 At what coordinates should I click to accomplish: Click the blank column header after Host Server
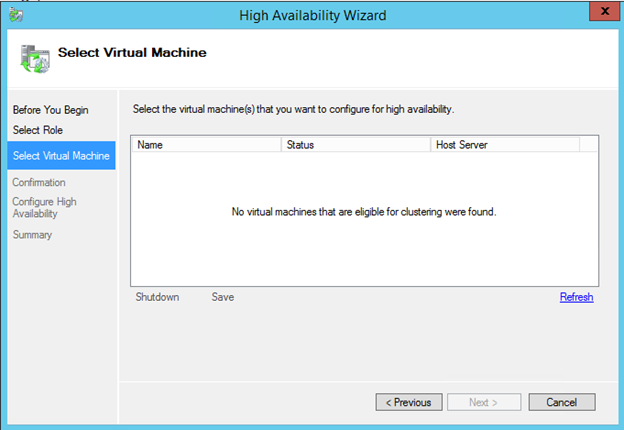point(588,145)
